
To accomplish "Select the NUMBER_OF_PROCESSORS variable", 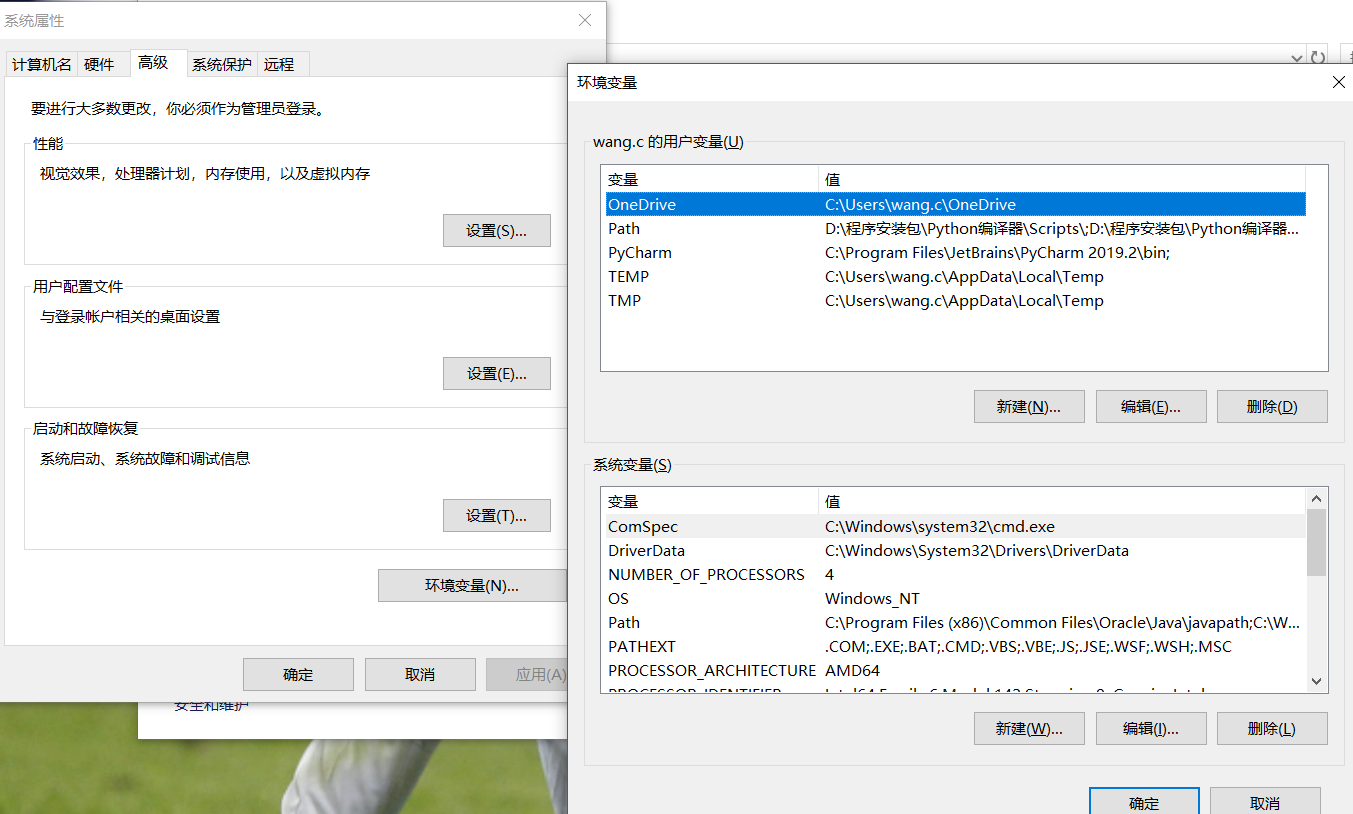I will (955, 574).
